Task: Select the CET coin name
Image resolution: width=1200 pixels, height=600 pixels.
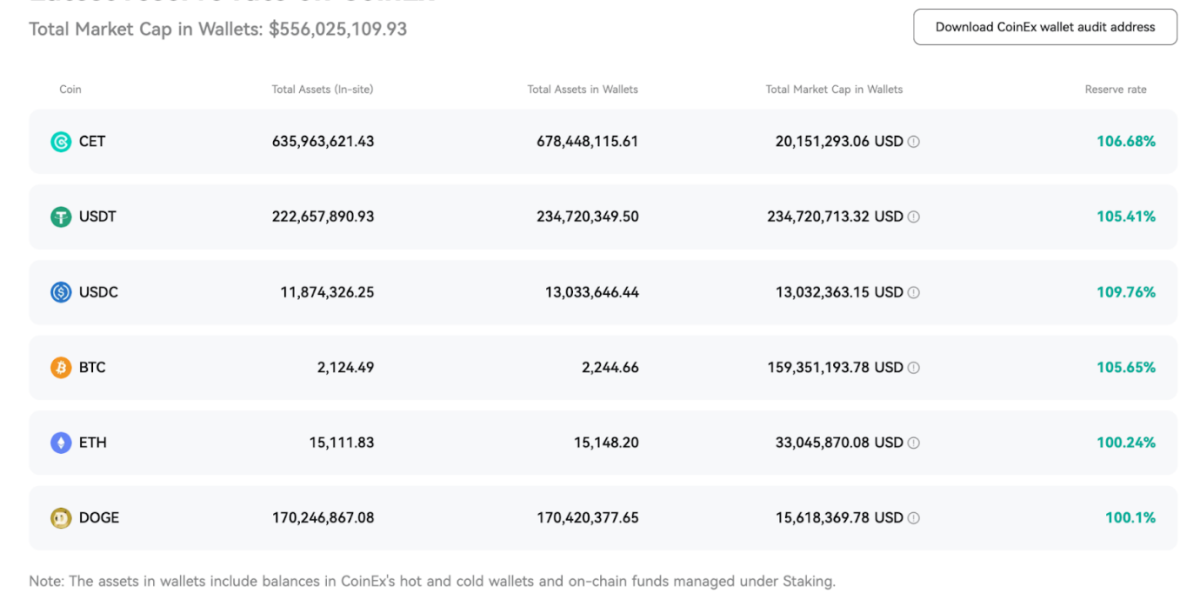Action: pos(92,142)
